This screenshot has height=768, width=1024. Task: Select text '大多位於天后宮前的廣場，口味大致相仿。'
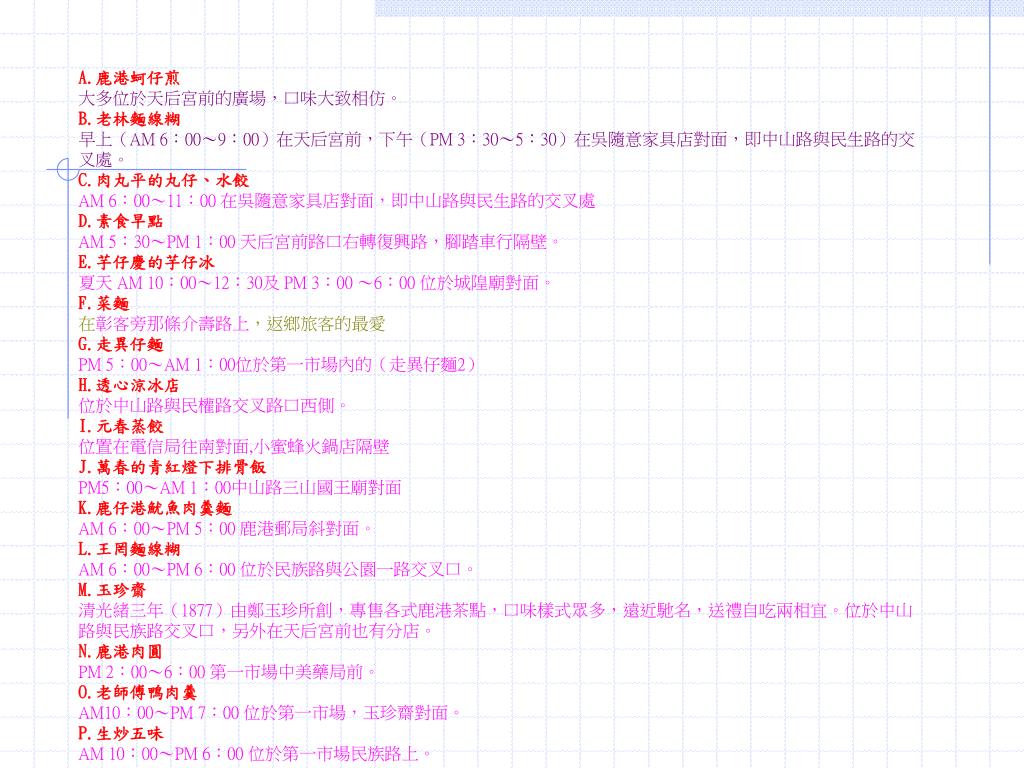pos(238,99)
